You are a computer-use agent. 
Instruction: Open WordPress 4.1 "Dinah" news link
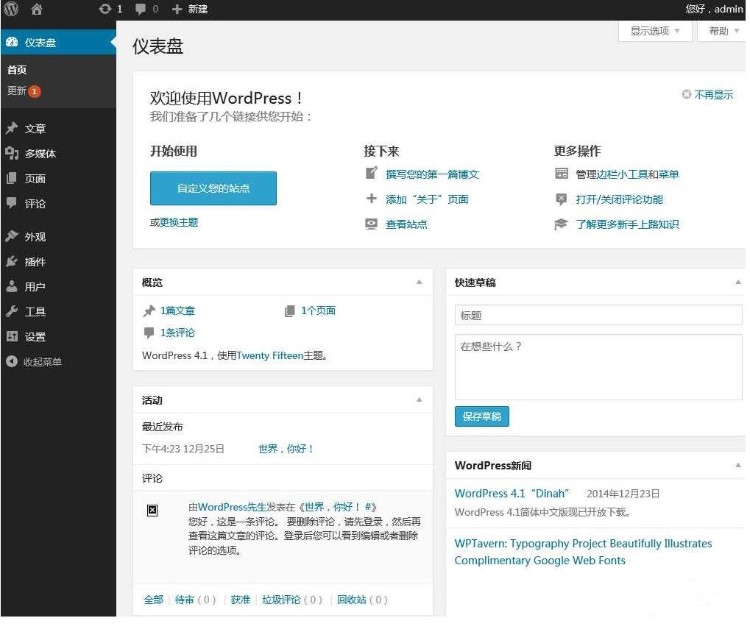click(512, 493)
